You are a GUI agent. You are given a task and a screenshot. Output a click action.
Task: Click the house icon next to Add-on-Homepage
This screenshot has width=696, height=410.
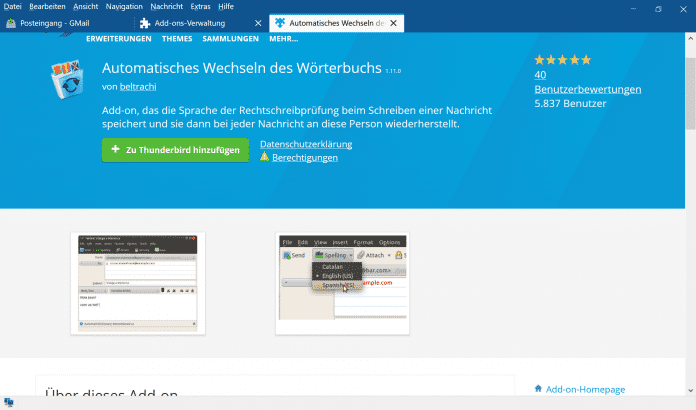pyautogui.click(x=539, y=388)
